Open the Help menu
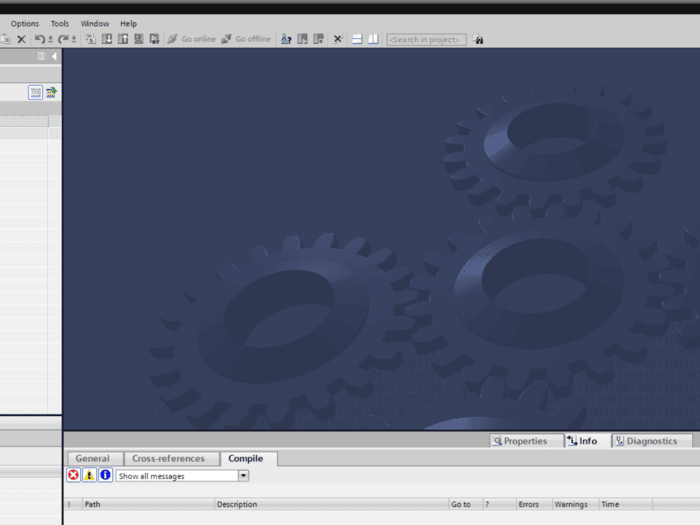The height and width of the screenshot is (525, 700). tap(128, 23)
